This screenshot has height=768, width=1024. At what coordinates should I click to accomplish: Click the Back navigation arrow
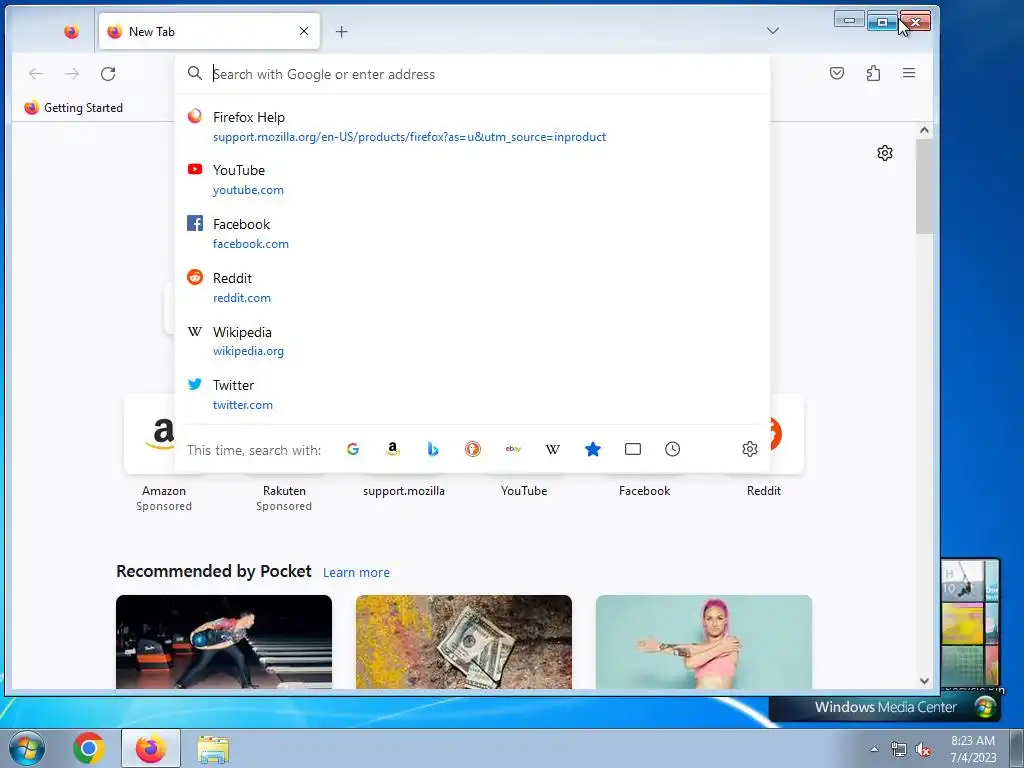[36, 74]
